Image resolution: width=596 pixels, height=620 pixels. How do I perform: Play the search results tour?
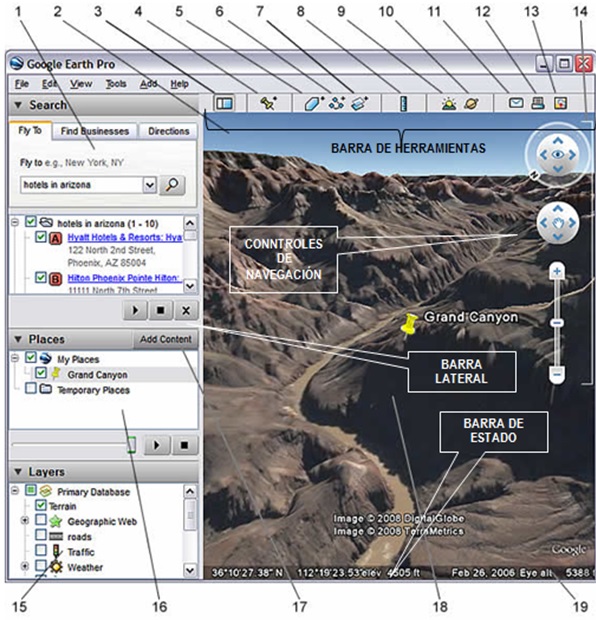[135, 310]
